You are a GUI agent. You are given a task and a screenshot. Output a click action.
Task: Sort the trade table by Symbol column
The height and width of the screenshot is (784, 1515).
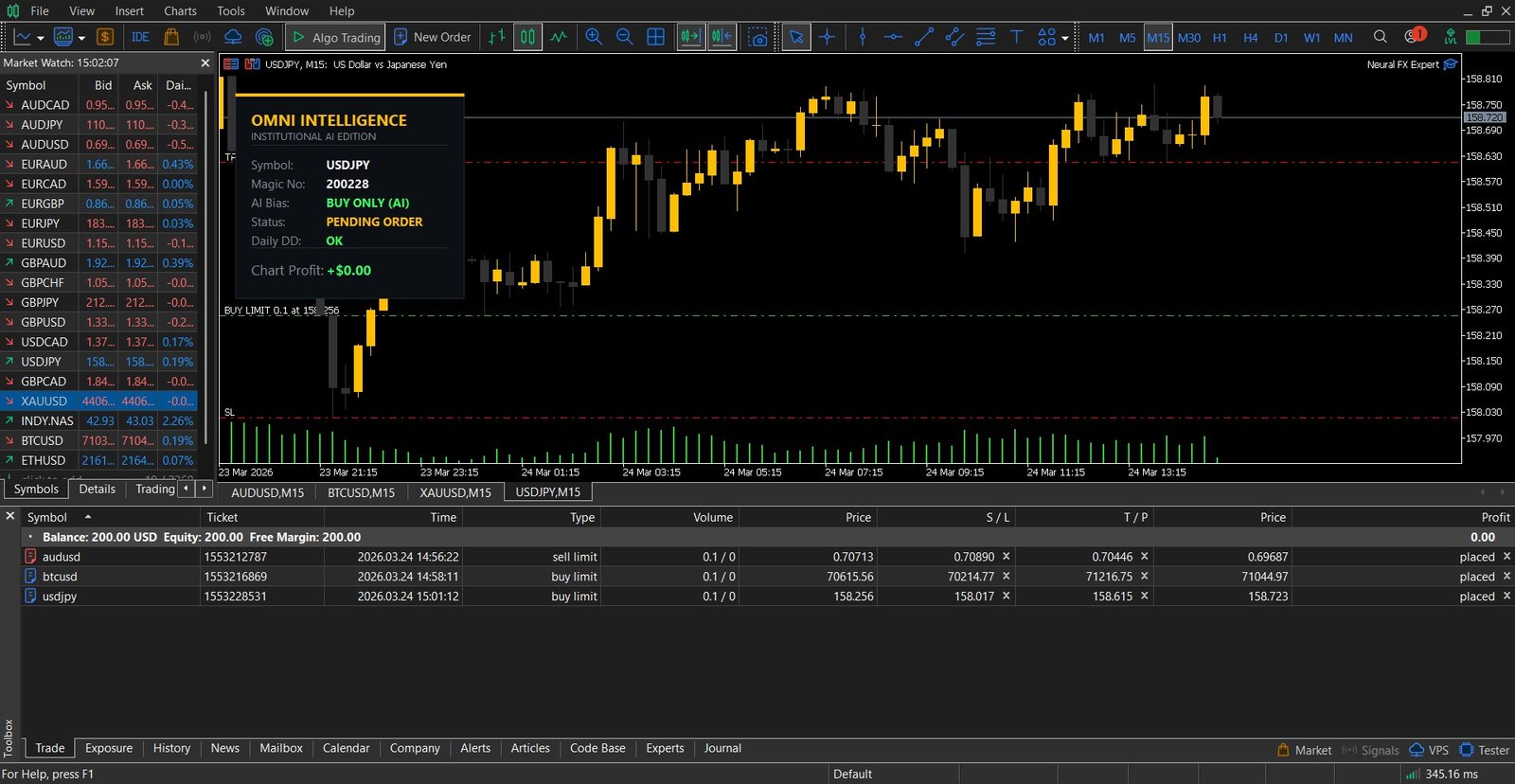coord(110,517)
